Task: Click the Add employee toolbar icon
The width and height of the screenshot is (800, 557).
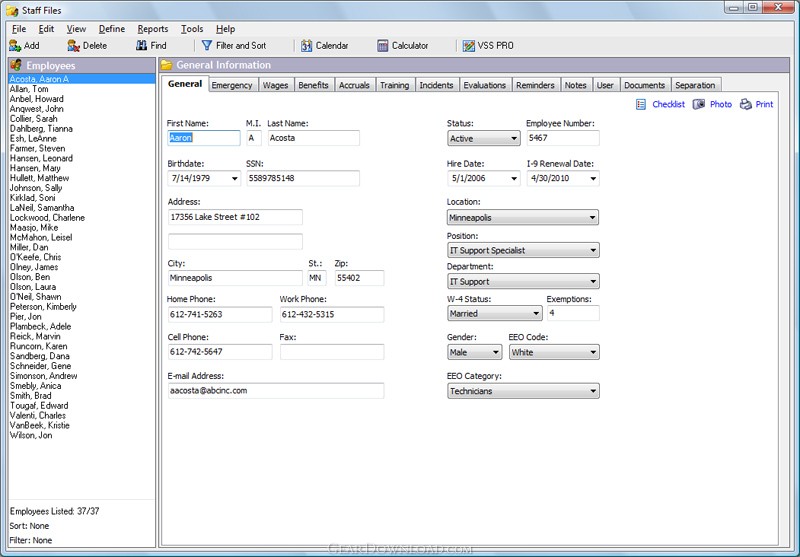Action: tap(15, 46)
